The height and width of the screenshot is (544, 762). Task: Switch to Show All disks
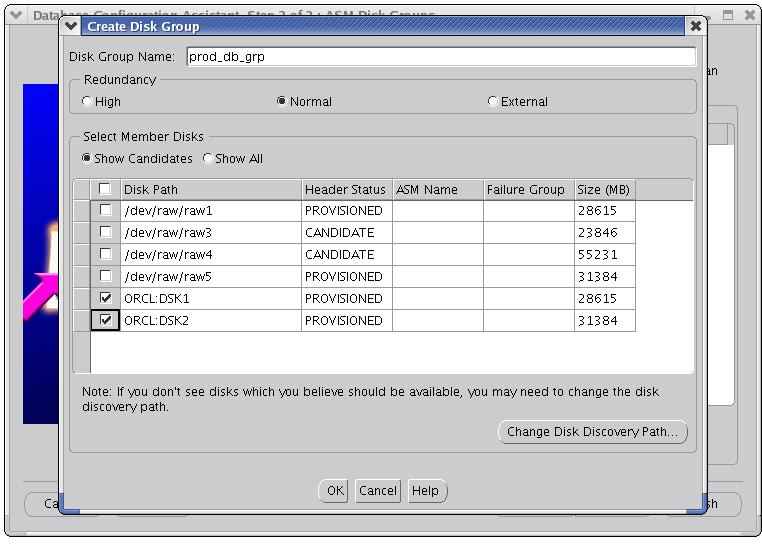coord(208,159)
